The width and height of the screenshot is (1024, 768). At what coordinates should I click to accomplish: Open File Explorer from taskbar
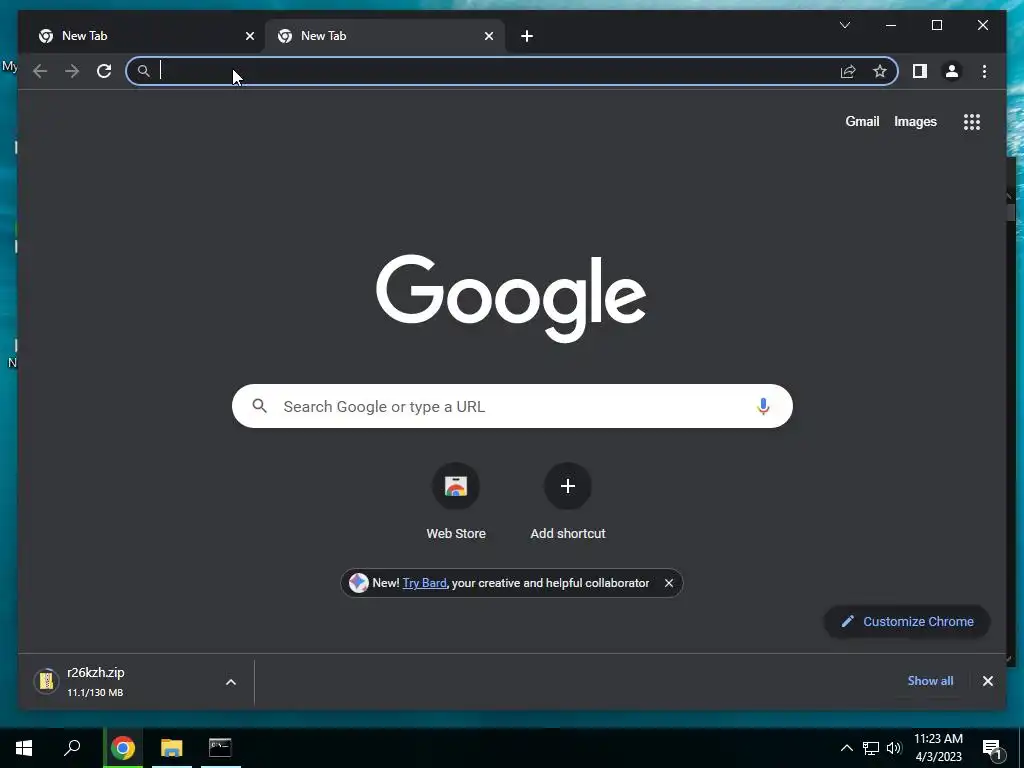pos(172,748)
